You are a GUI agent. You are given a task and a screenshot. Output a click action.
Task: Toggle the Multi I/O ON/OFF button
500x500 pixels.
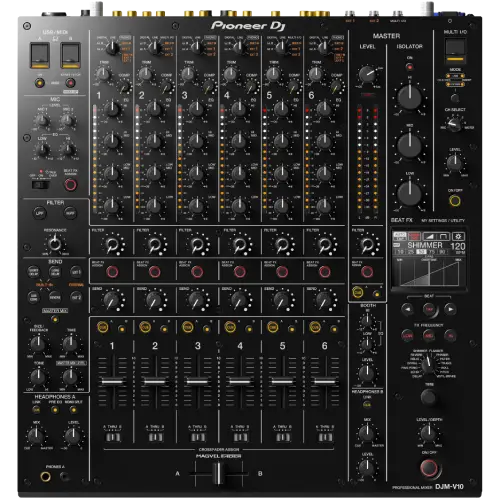[x=455, y=201]
